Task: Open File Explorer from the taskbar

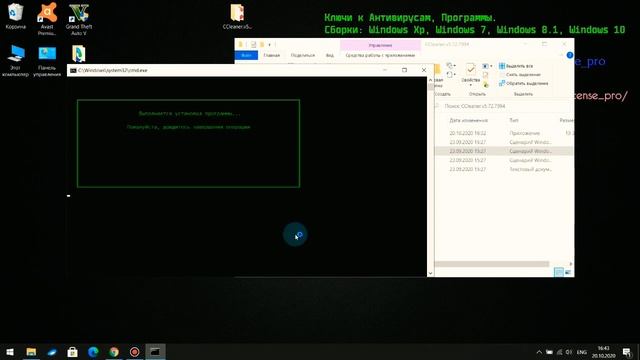Action: (31, 352)
